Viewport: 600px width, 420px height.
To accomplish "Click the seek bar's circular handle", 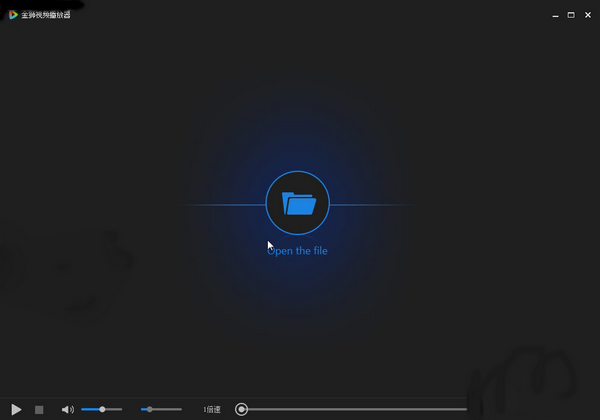I will coord(241,409).
